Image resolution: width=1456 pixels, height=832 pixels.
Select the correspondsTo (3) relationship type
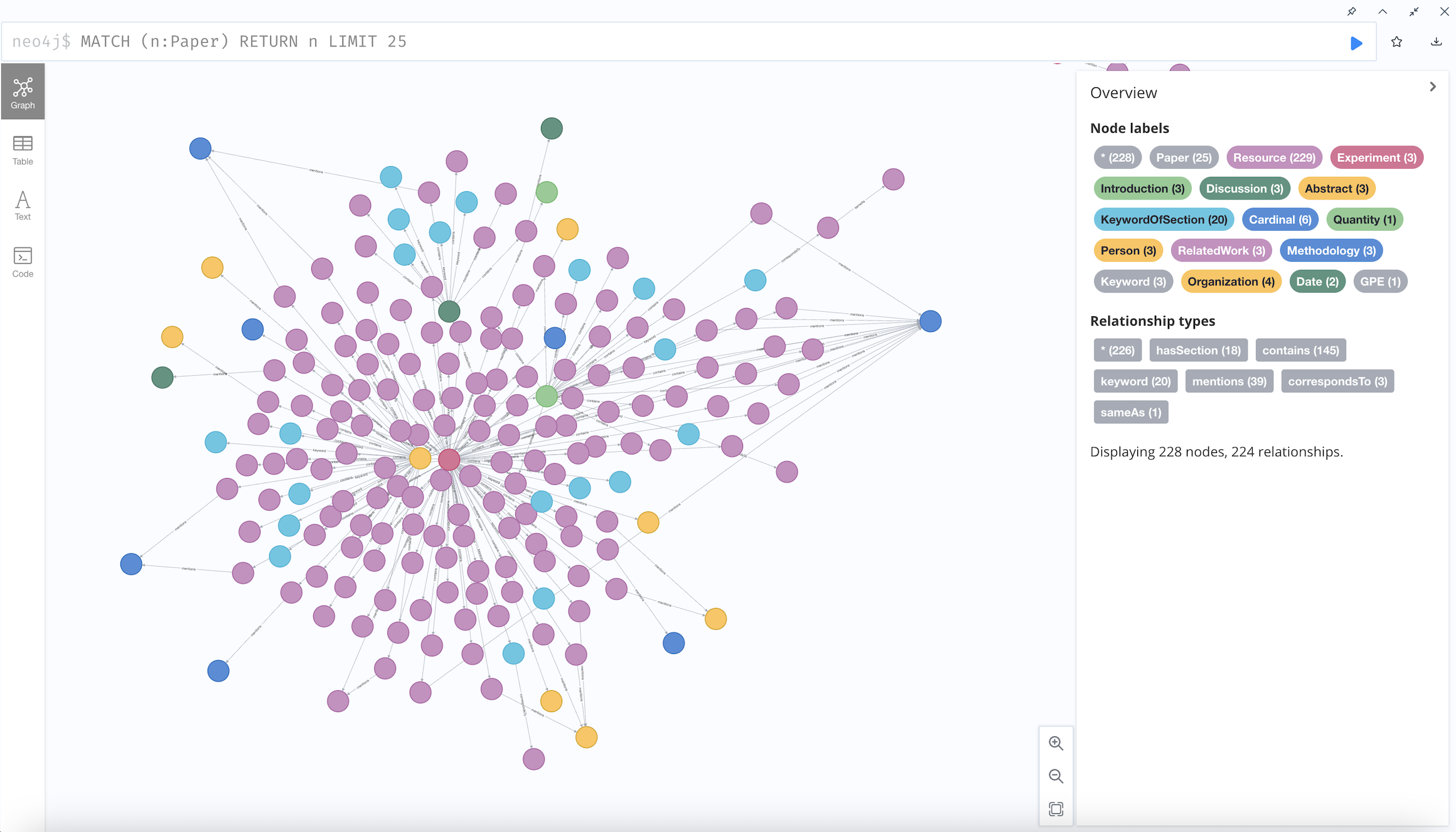1337,381
